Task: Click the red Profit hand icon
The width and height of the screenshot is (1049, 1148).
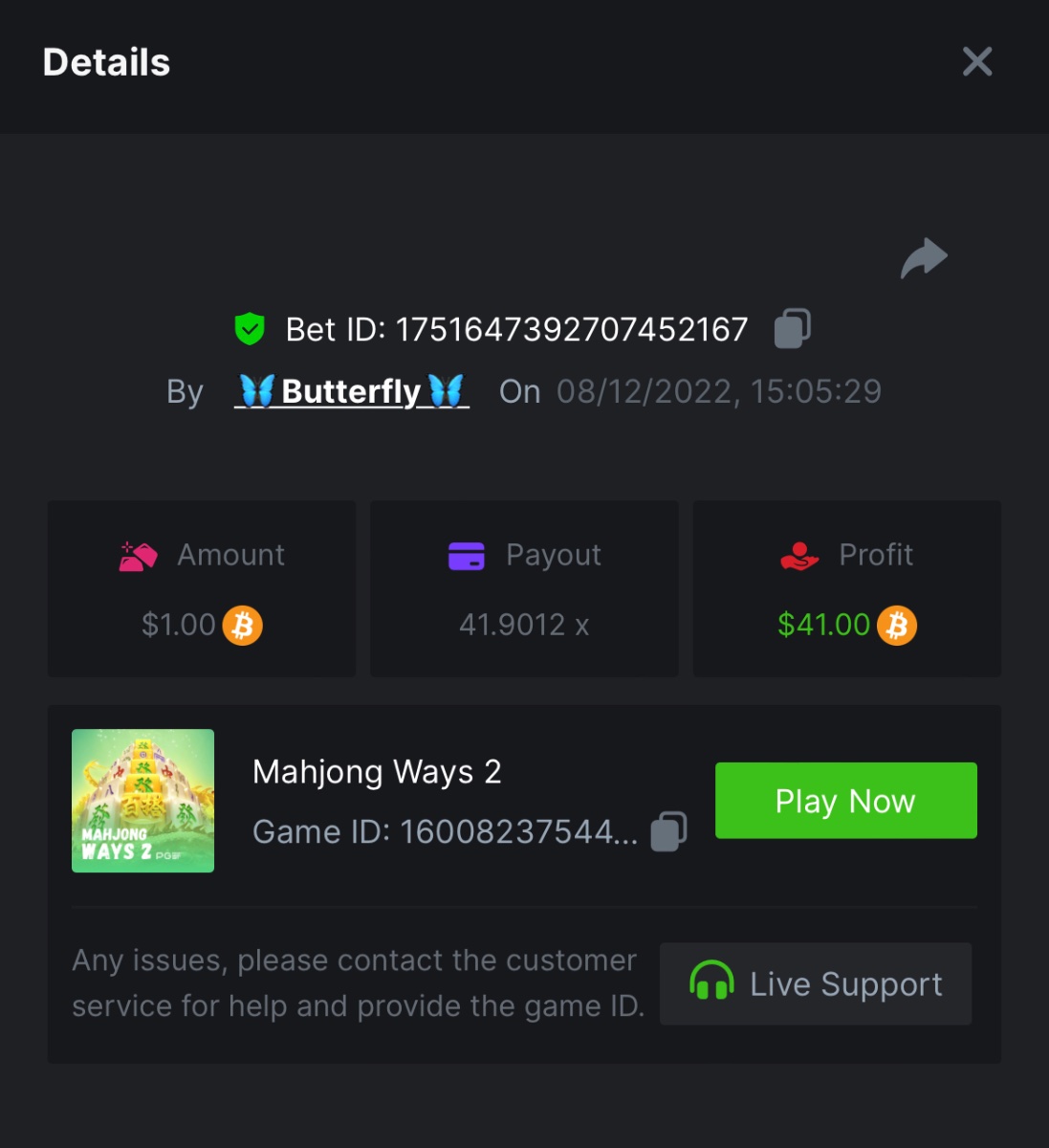Action: click(799, 556)
